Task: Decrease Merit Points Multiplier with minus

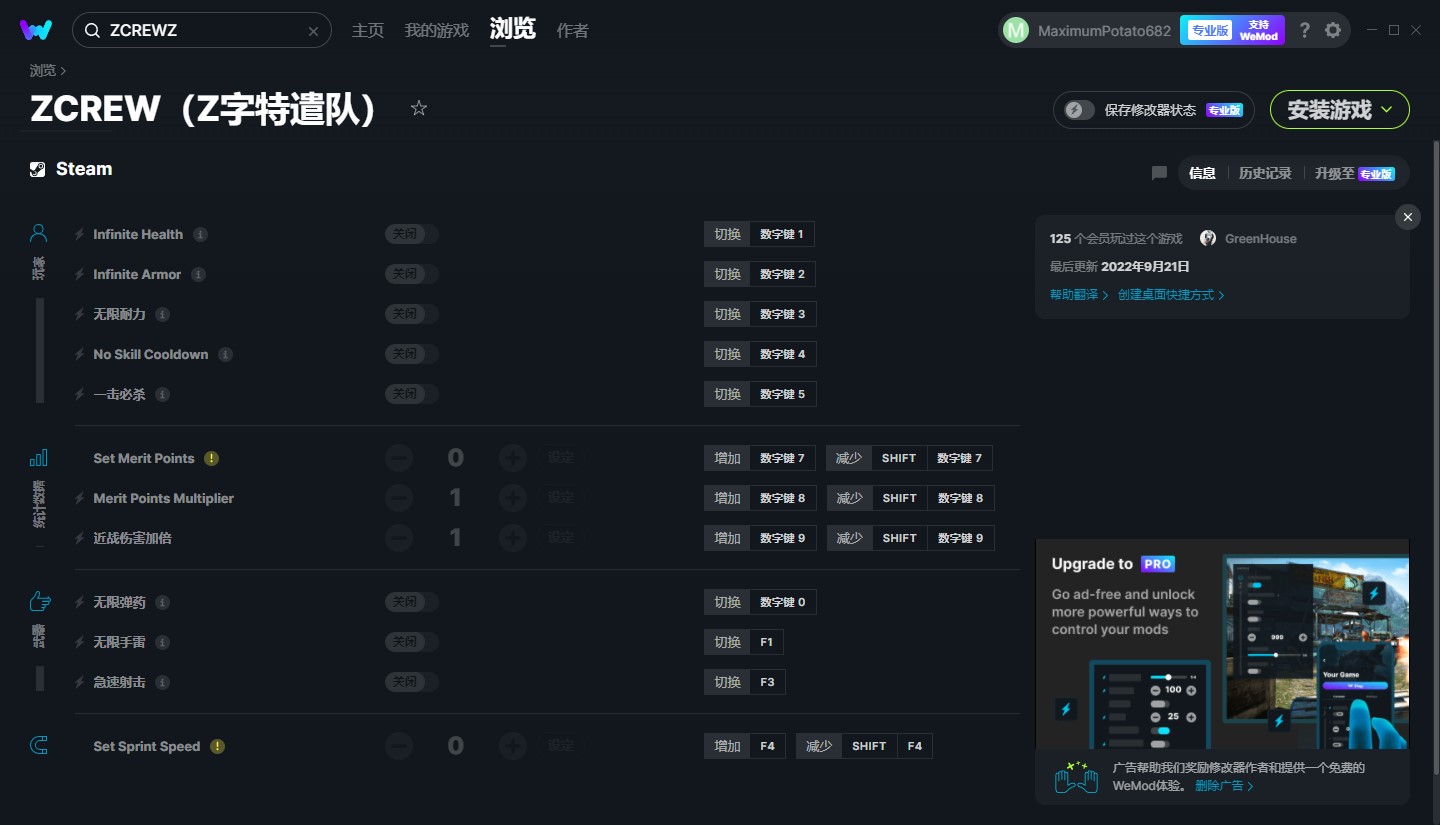Action: [x=398, y=498]
